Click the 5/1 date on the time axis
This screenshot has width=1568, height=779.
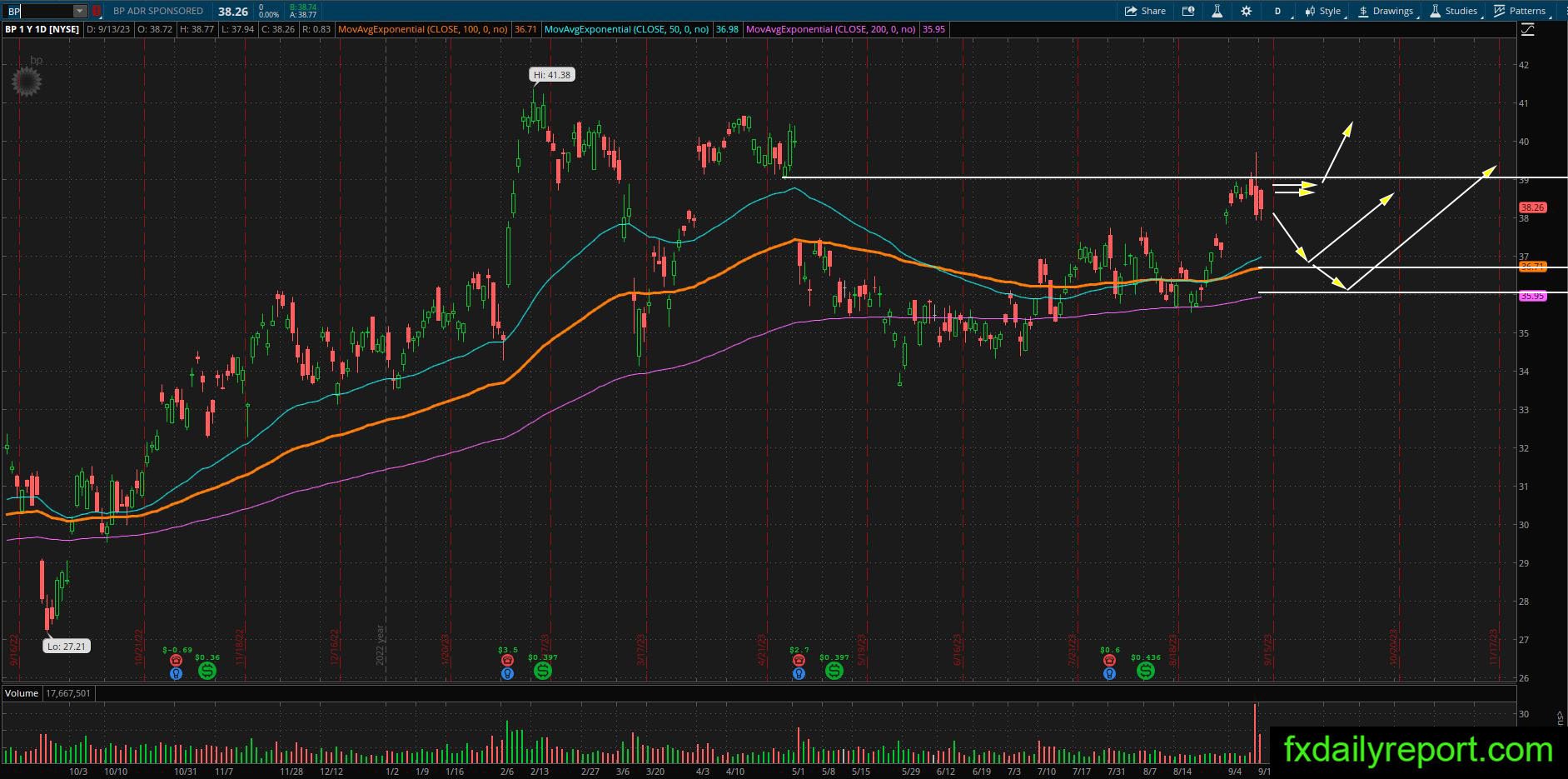tap(798, 772)
